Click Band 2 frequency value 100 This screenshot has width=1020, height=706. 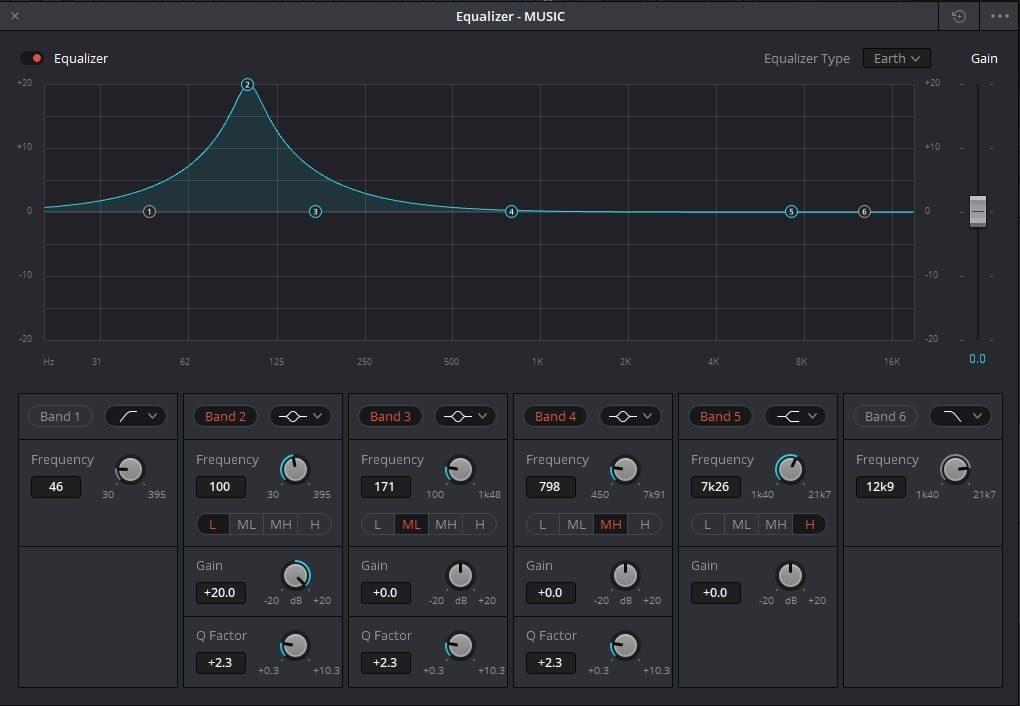221,487
